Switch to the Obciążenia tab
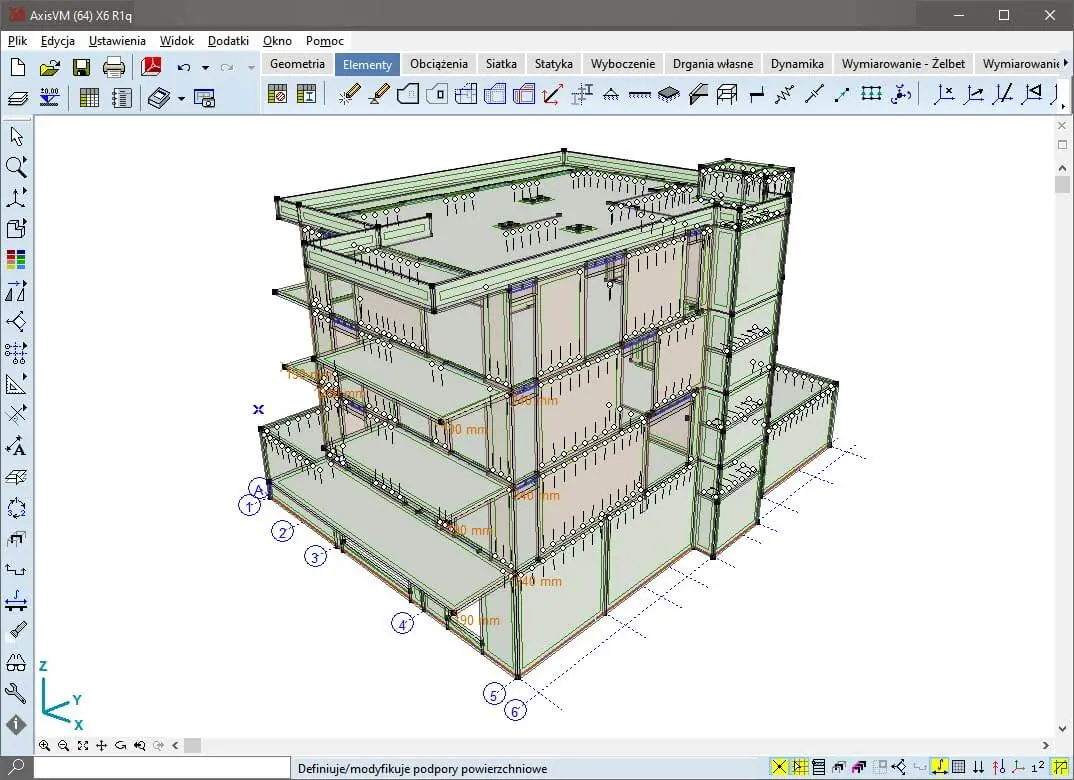The height and width of the screenshot is (780, 1074). [438, 63]
